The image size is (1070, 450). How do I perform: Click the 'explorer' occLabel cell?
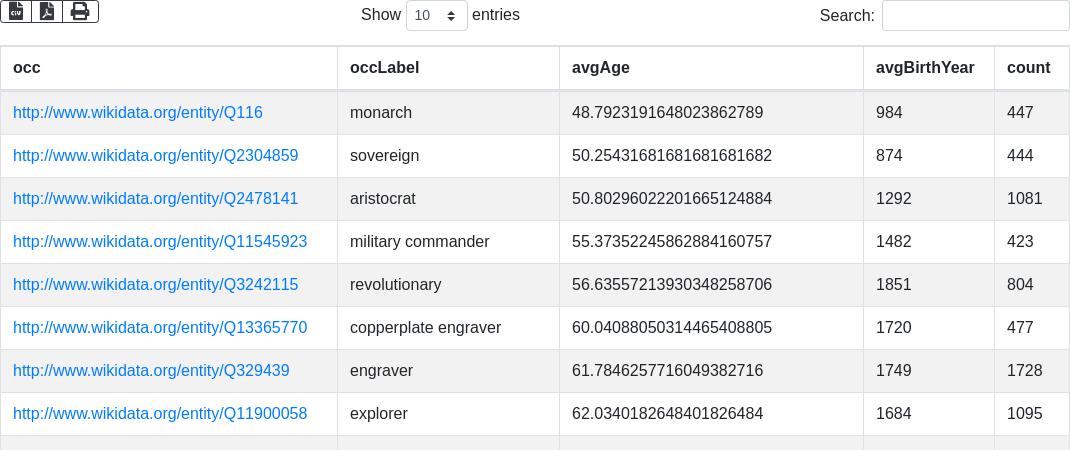coord(379,414)
